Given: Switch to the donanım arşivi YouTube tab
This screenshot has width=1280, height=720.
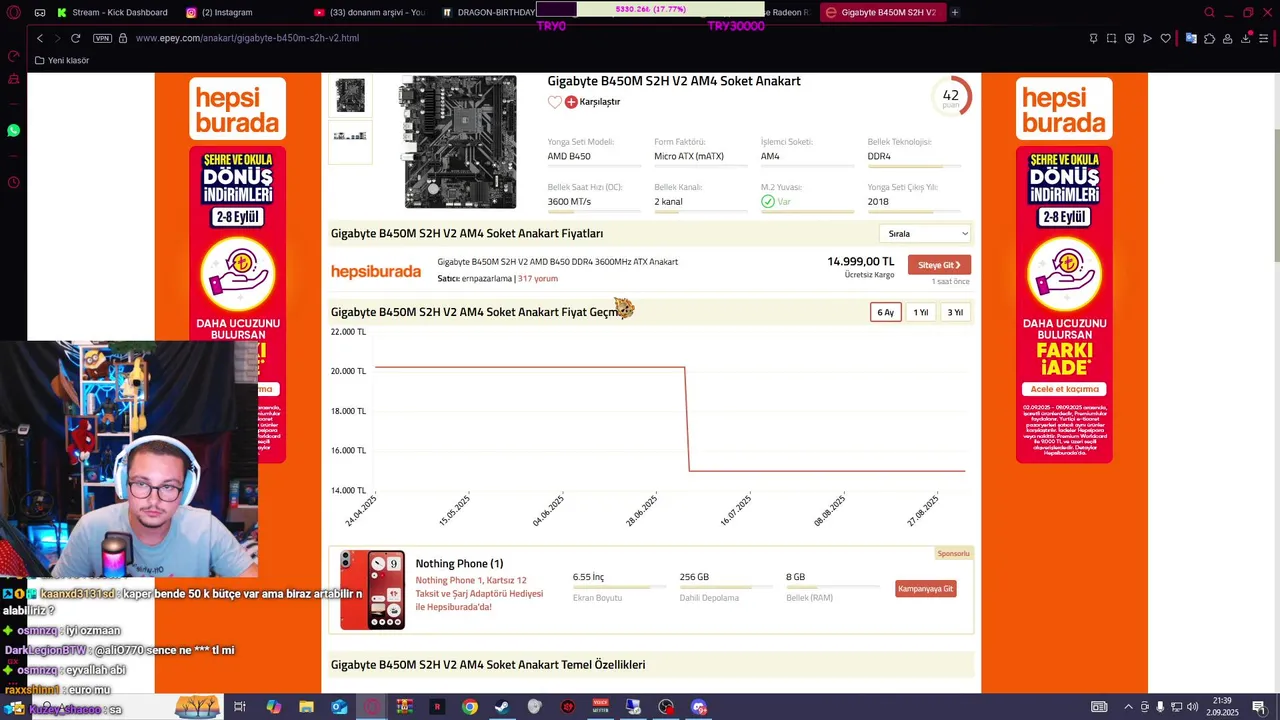Looking at the screenshot, I should point(369,12).
